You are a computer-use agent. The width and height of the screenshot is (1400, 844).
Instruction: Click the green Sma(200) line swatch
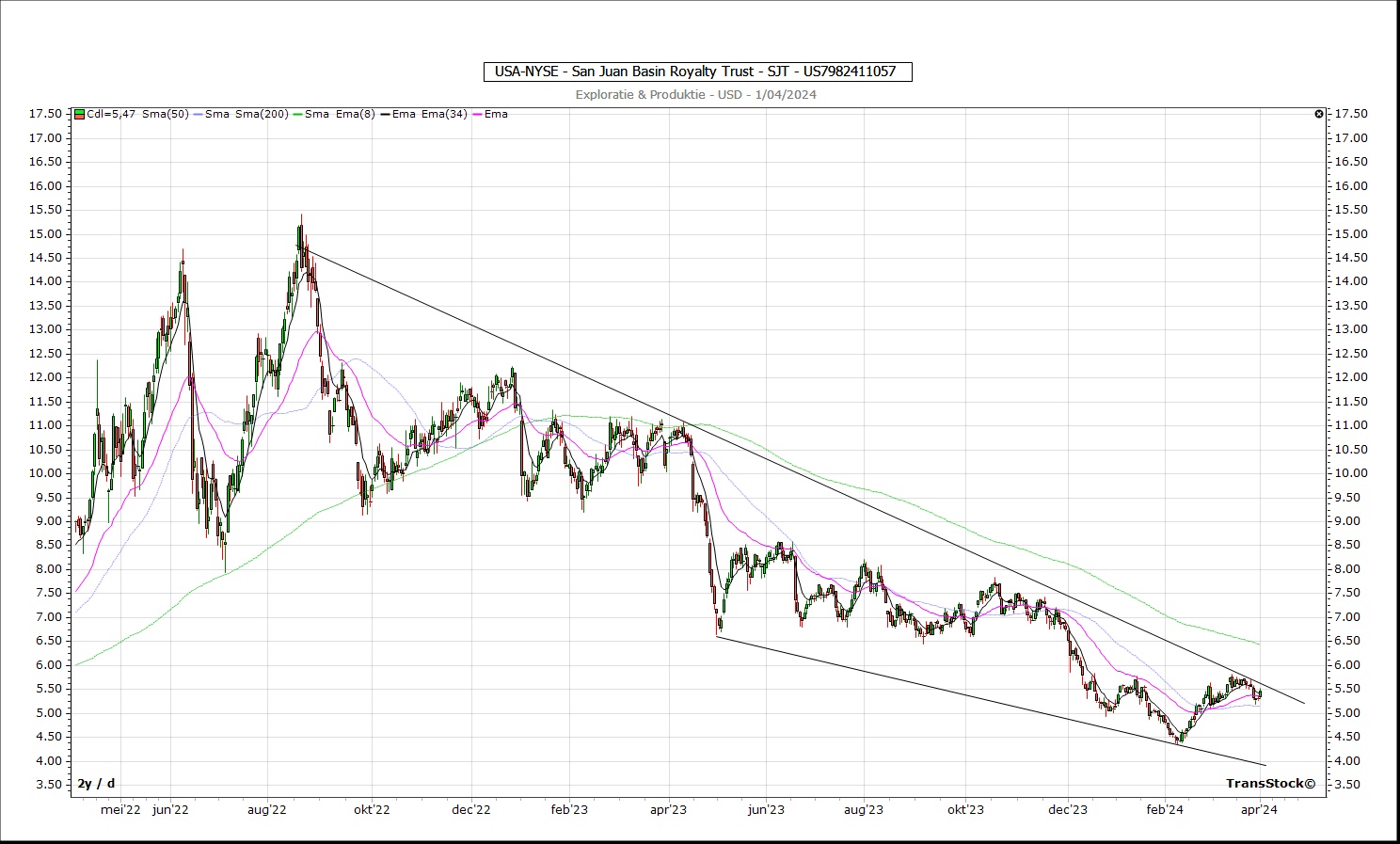pyautogui.click(x=298, y=114)
